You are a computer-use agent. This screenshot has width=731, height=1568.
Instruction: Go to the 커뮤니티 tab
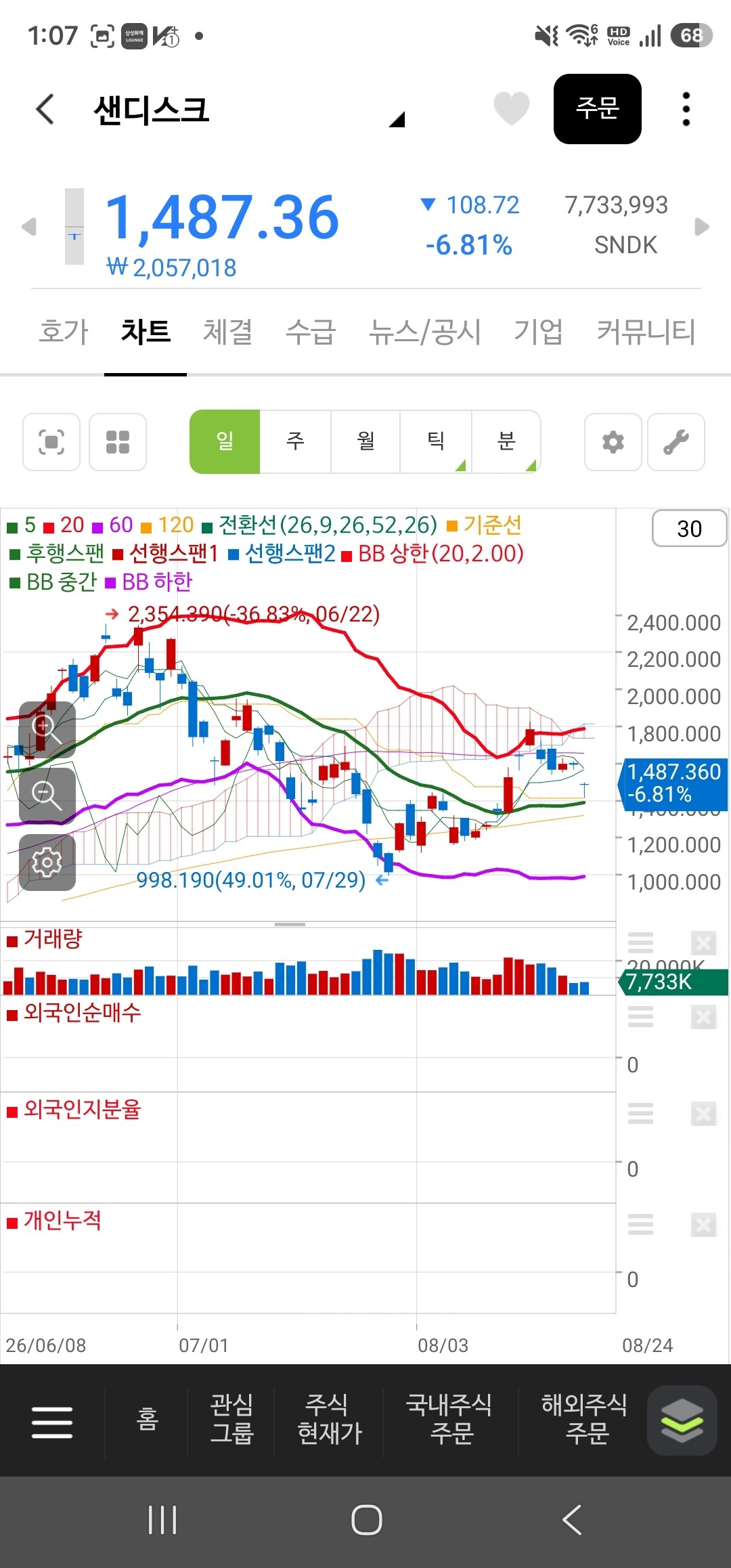[646, 332]
